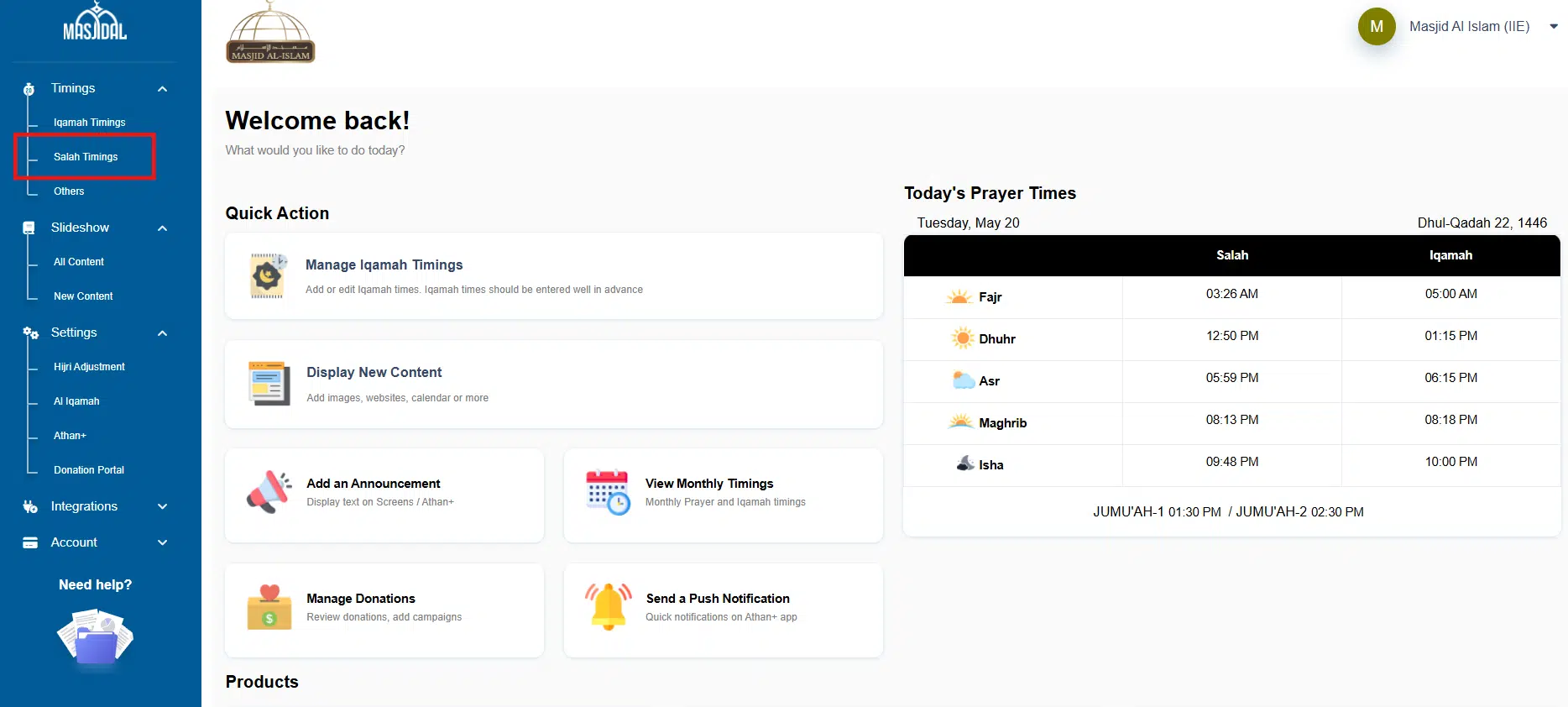Click the Need help folder illustration

tap(95, 639)
